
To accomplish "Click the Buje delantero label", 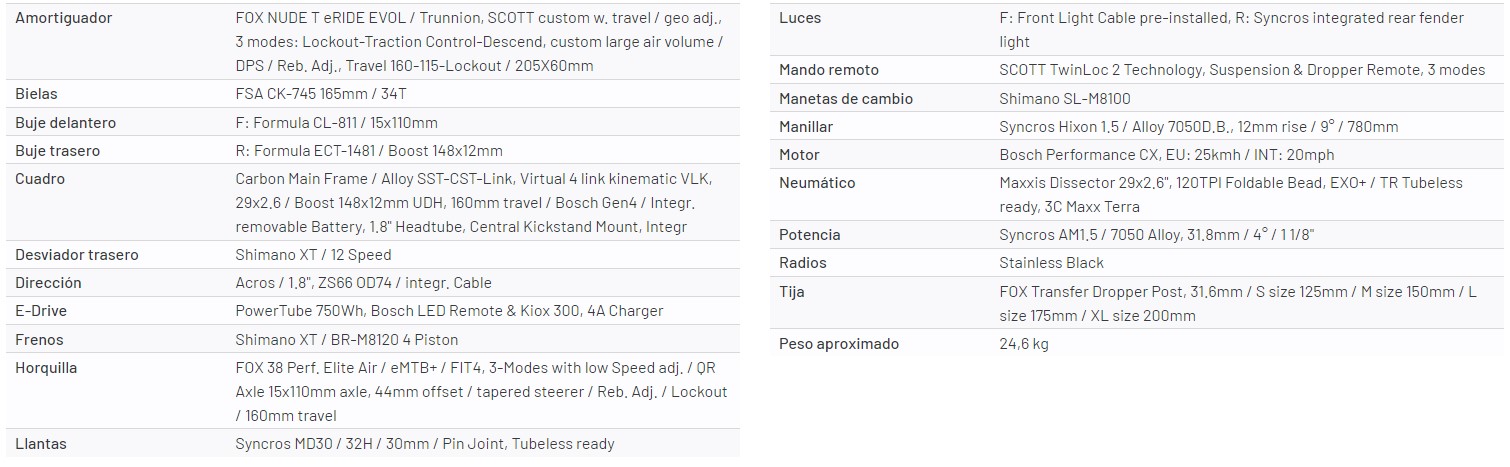I will [x=66, y=123].
